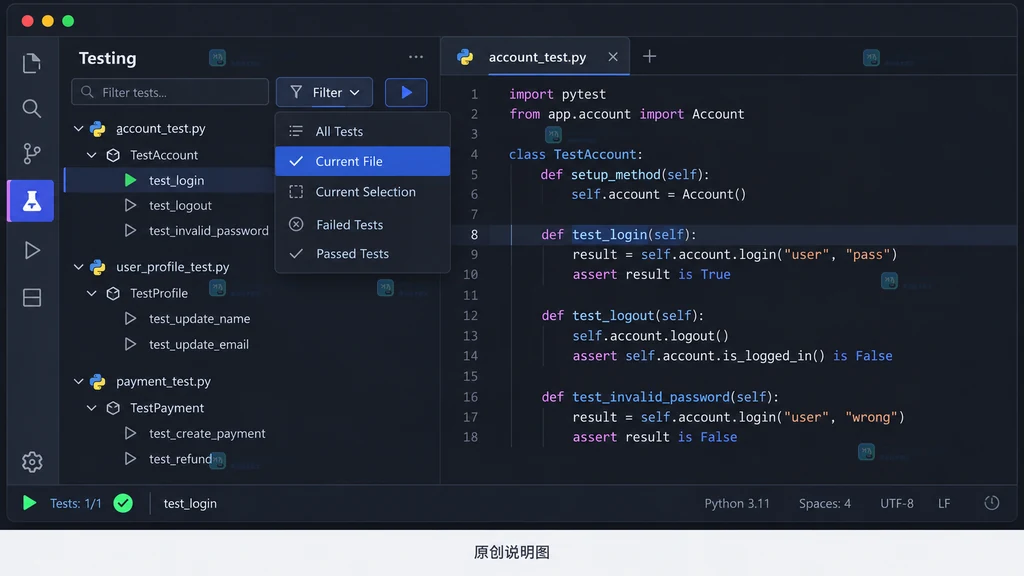Click LF line ending indicator
The image size is (1024, 576).
point(944,503)
